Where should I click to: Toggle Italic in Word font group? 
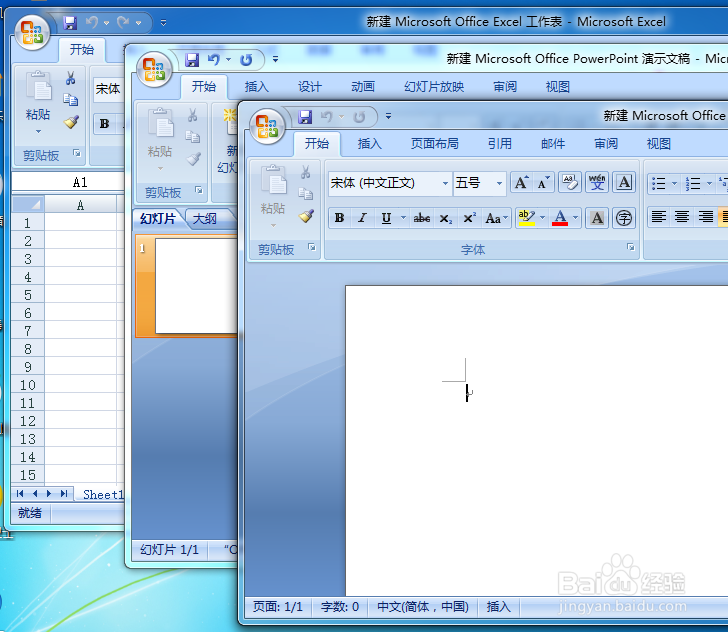pos(363,218)
